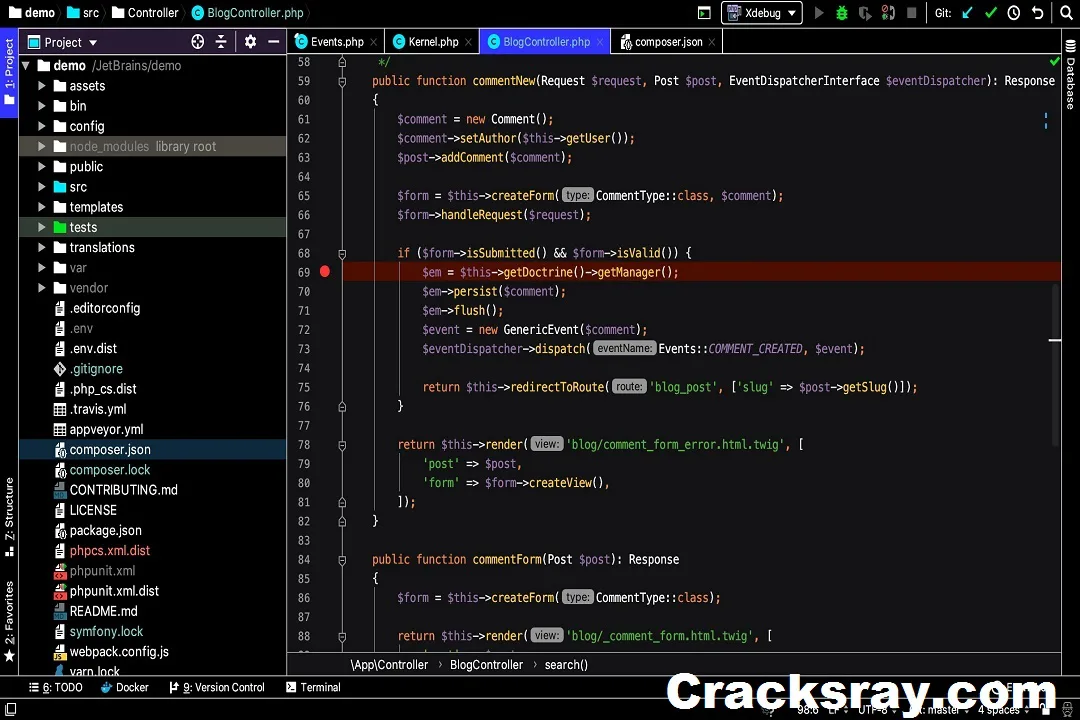This screenshot has width=1080, height=720.
Task: Toggle the Structure side tool window
Action: (x=9, y=517)
